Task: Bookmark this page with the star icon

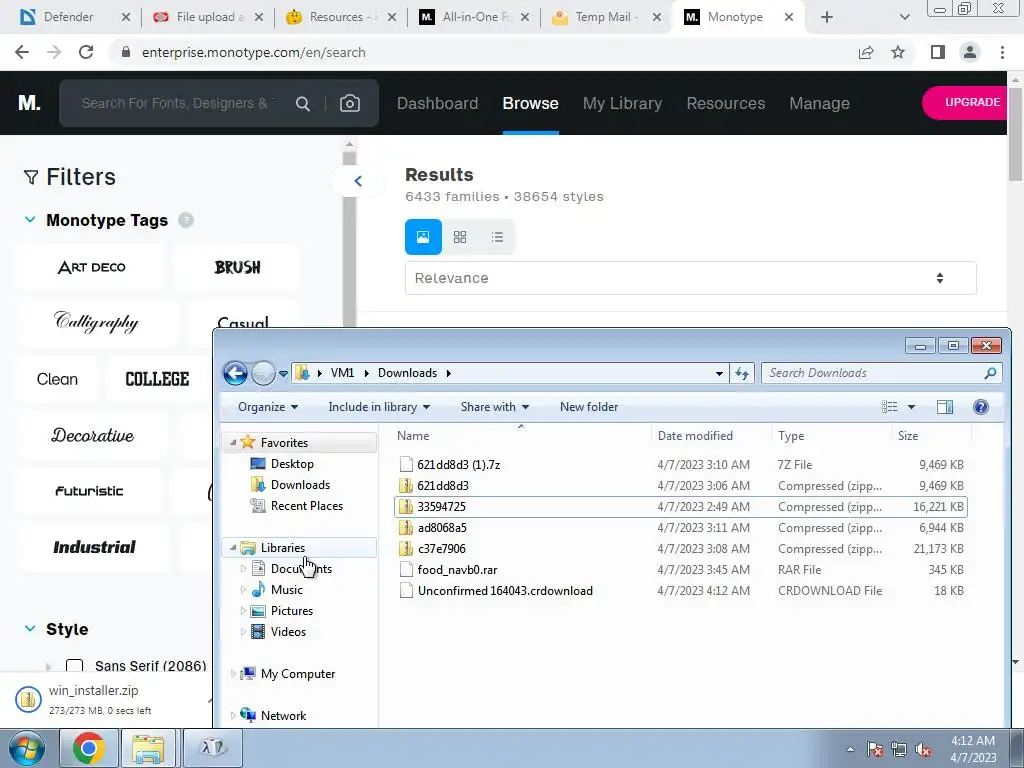Action: tap(898, 52)
